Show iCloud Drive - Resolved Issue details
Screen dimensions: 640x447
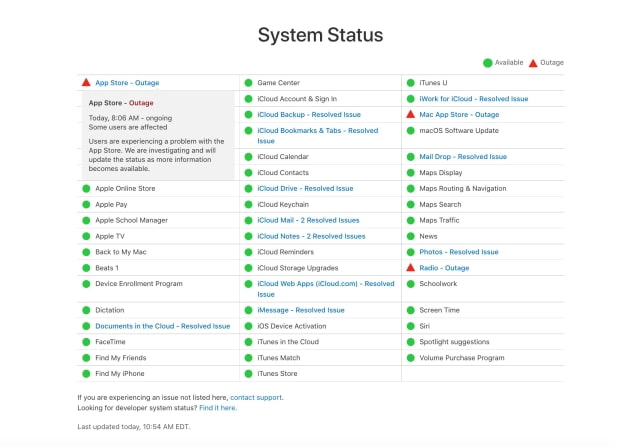[304, 188]
